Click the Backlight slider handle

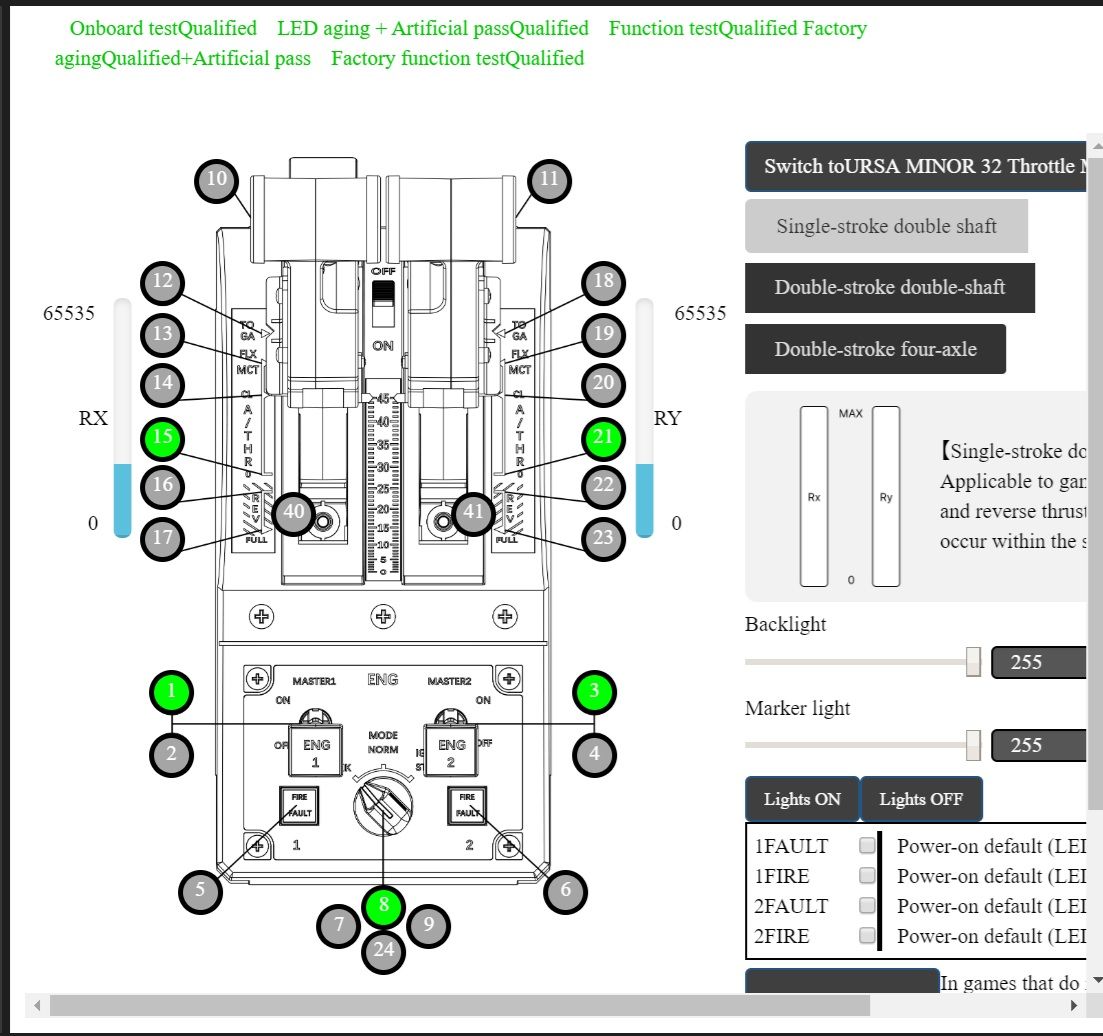click(x=973, y=661)
